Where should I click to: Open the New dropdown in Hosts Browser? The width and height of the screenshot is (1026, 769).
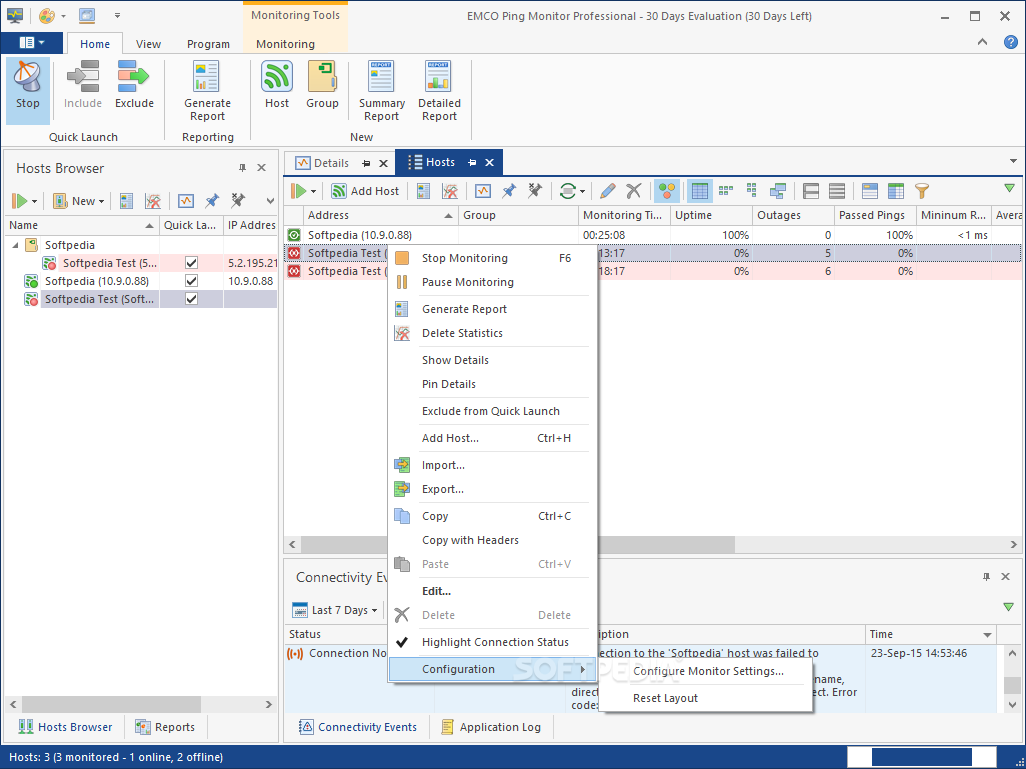(79, 201)
